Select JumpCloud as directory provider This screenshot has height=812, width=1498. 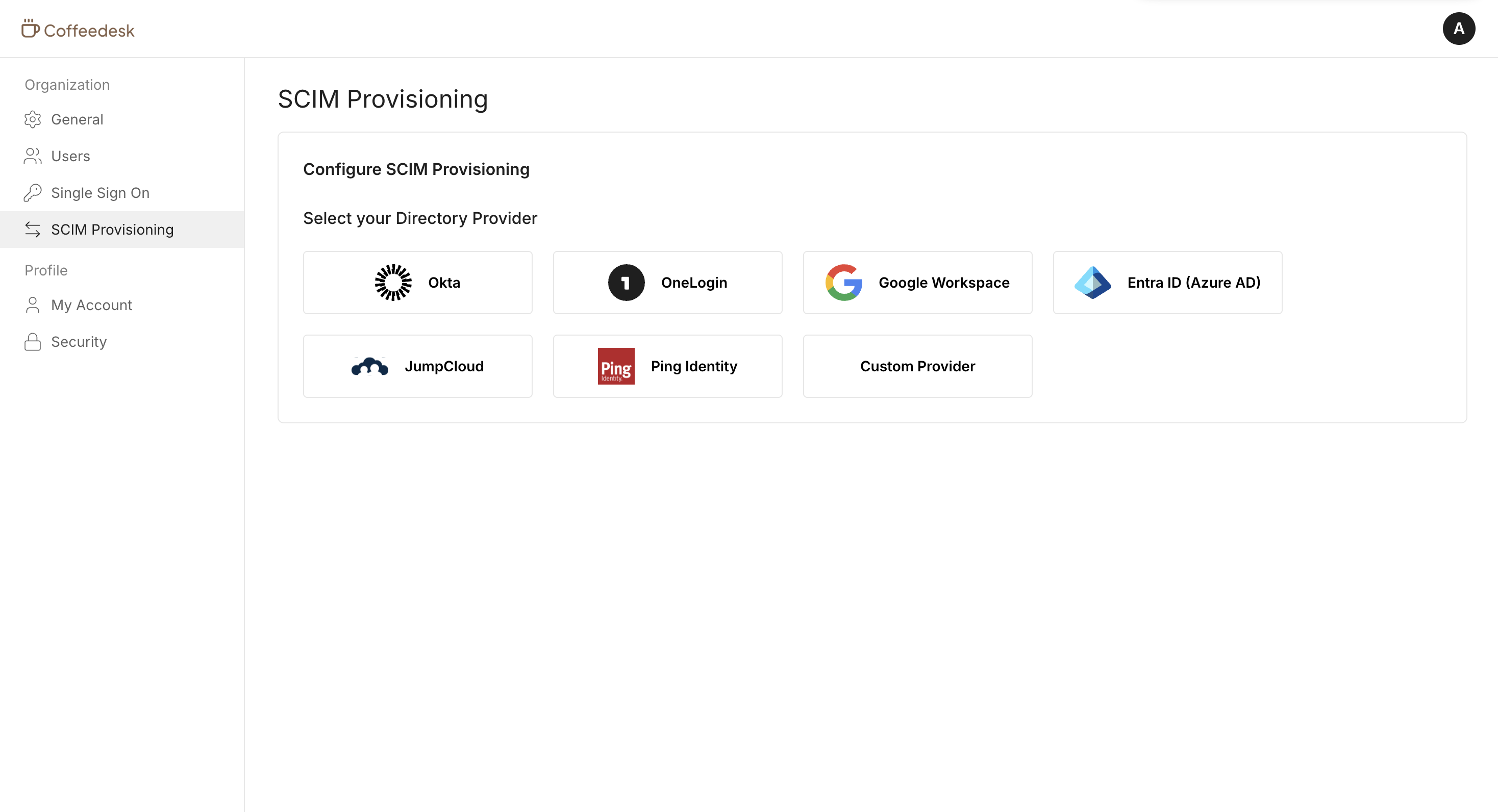(x=417, y=366)
